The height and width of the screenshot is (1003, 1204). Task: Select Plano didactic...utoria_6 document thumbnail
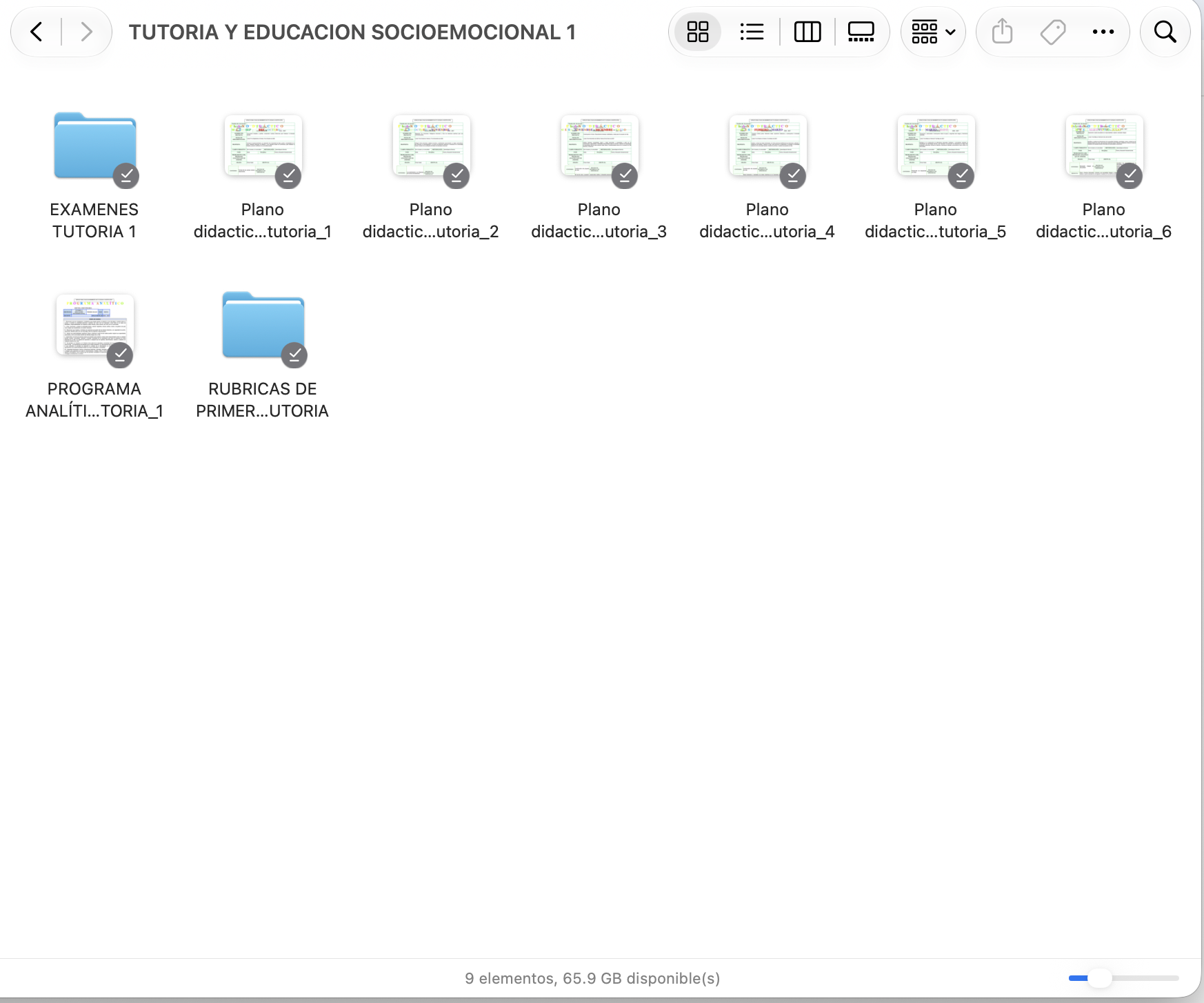pos(1105,146)
